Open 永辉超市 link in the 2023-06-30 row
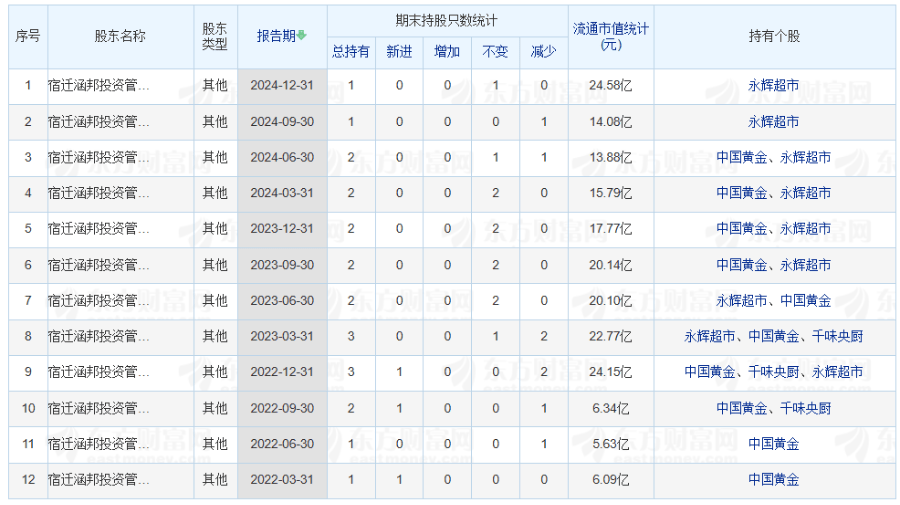900x505 pixels. pyautogui.click(x=742, y=300)
